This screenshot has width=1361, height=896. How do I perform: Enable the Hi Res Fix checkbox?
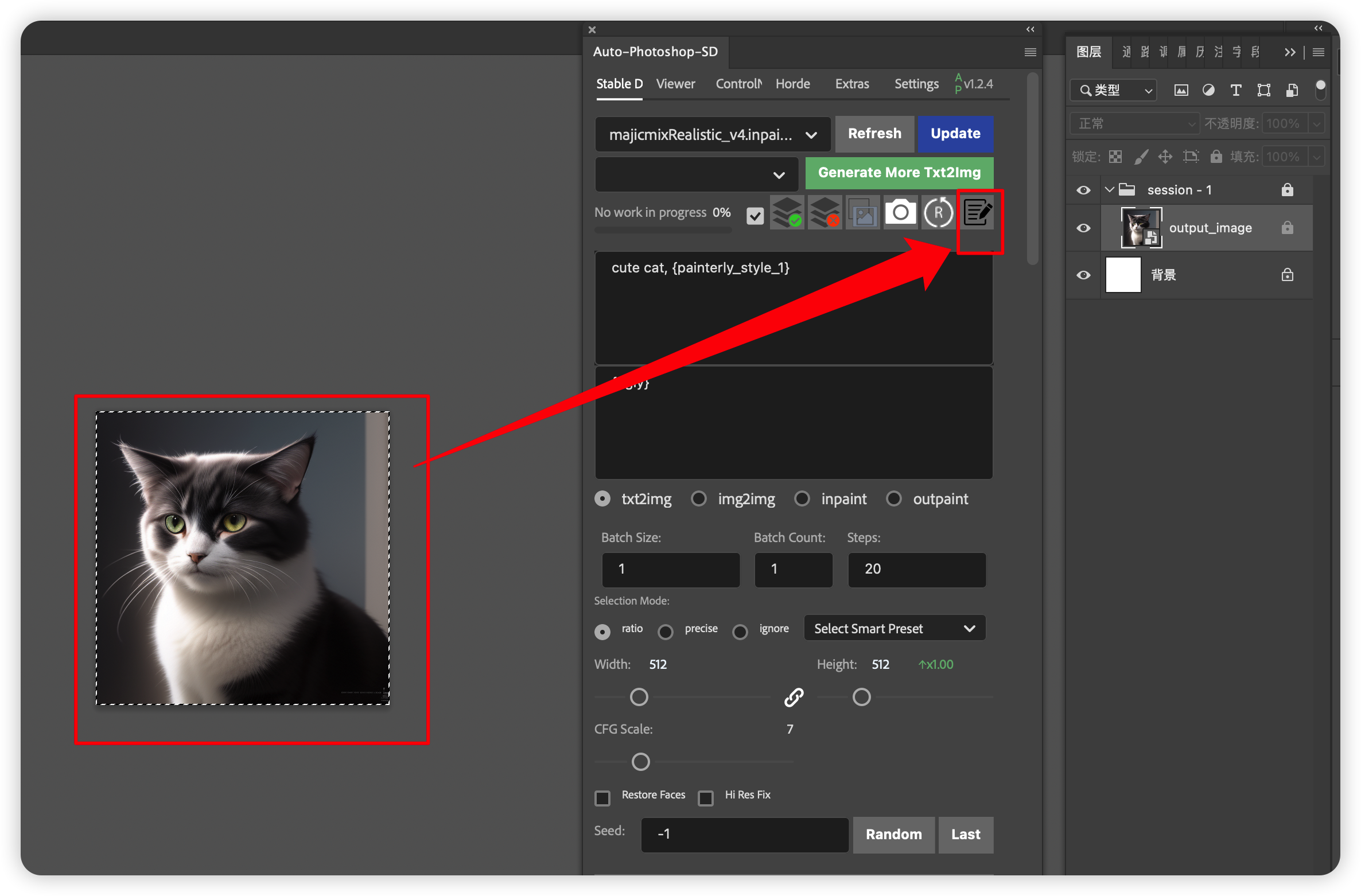click(x=706, y=798)
